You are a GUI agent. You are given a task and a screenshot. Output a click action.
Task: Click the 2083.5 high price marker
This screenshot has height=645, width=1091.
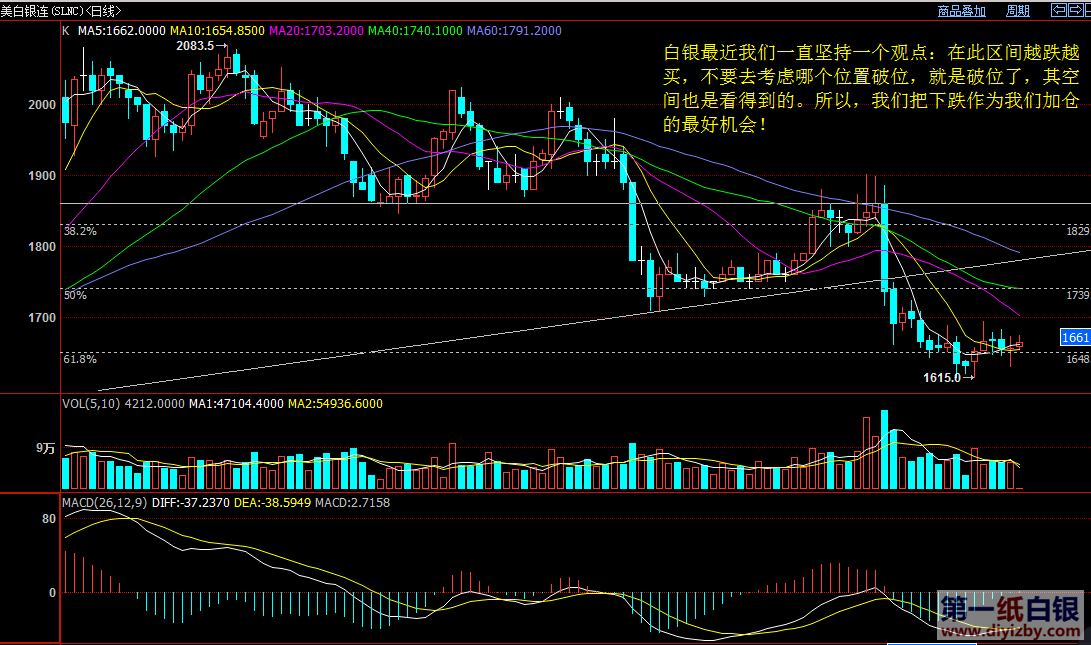tap(195, 46)
